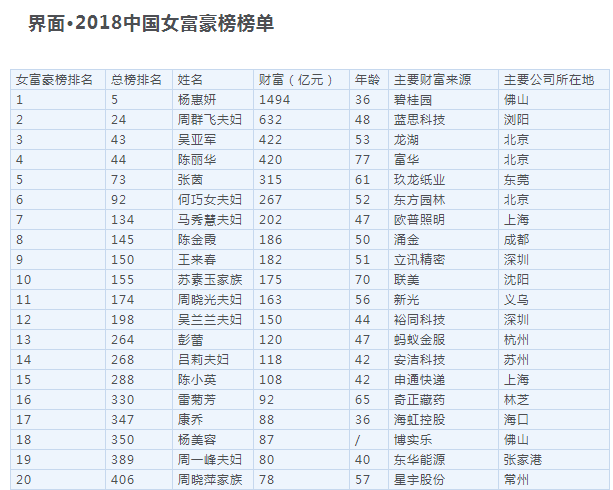This screenshot has width=613, height=490.
Task: Select the name cell 杨惠妍
Action: [197, 100]
